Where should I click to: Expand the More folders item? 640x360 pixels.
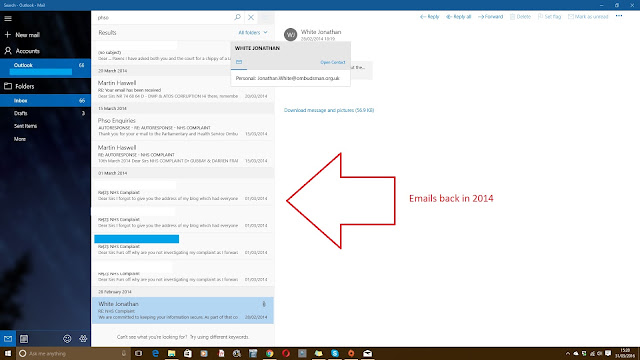coord(20,139)
